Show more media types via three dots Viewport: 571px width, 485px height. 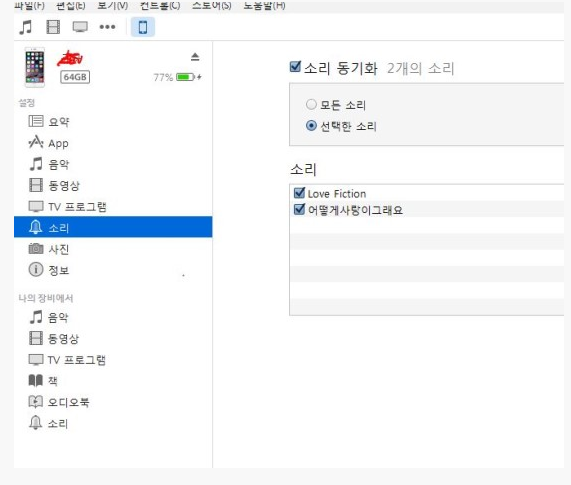(107, 27)
